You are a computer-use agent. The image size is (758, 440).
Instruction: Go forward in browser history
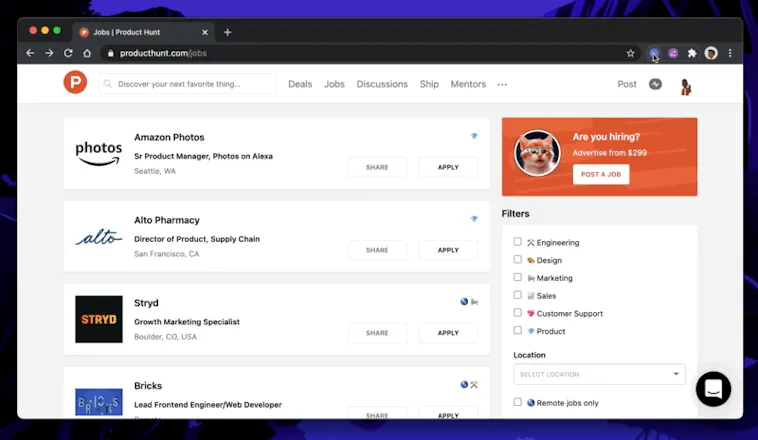click(49, 53)
